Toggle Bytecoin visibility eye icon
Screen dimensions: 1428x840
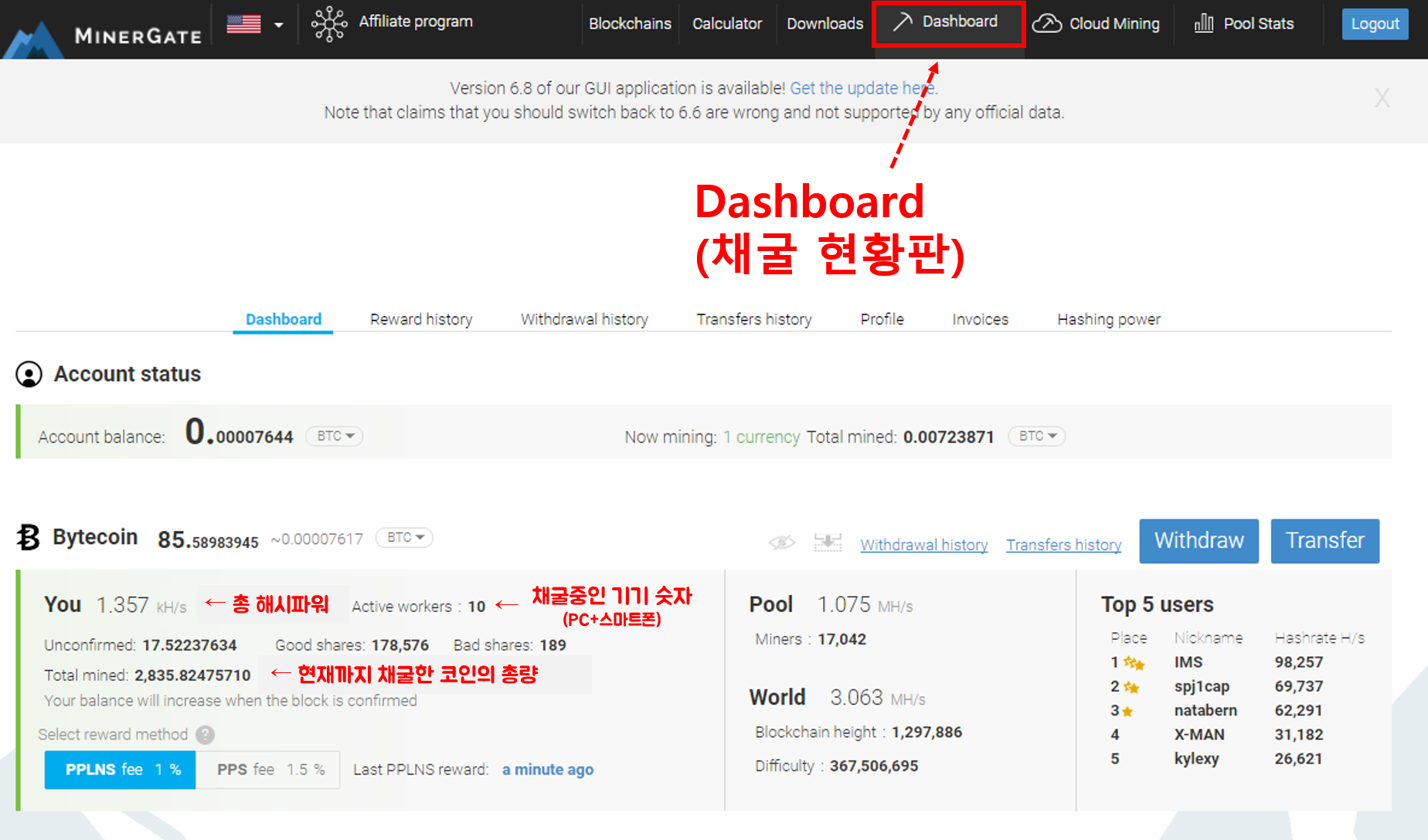(x=782, y=542)
